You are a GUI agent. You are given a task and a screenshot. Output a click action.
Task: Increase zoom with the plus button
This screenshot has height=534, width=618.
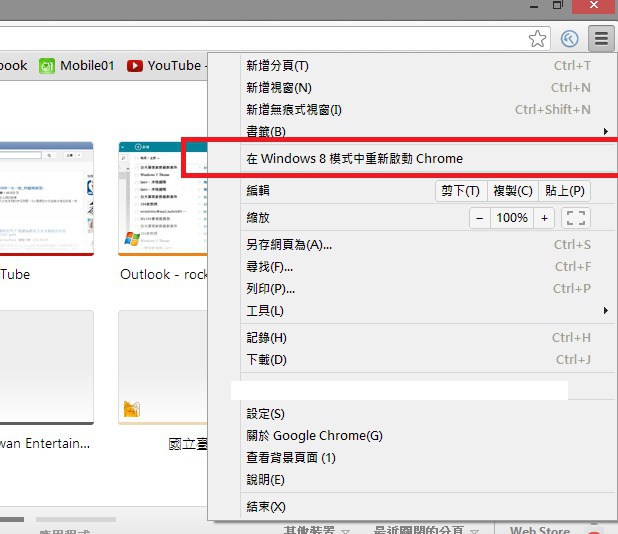pyautogui.click(x=544, y=218)
